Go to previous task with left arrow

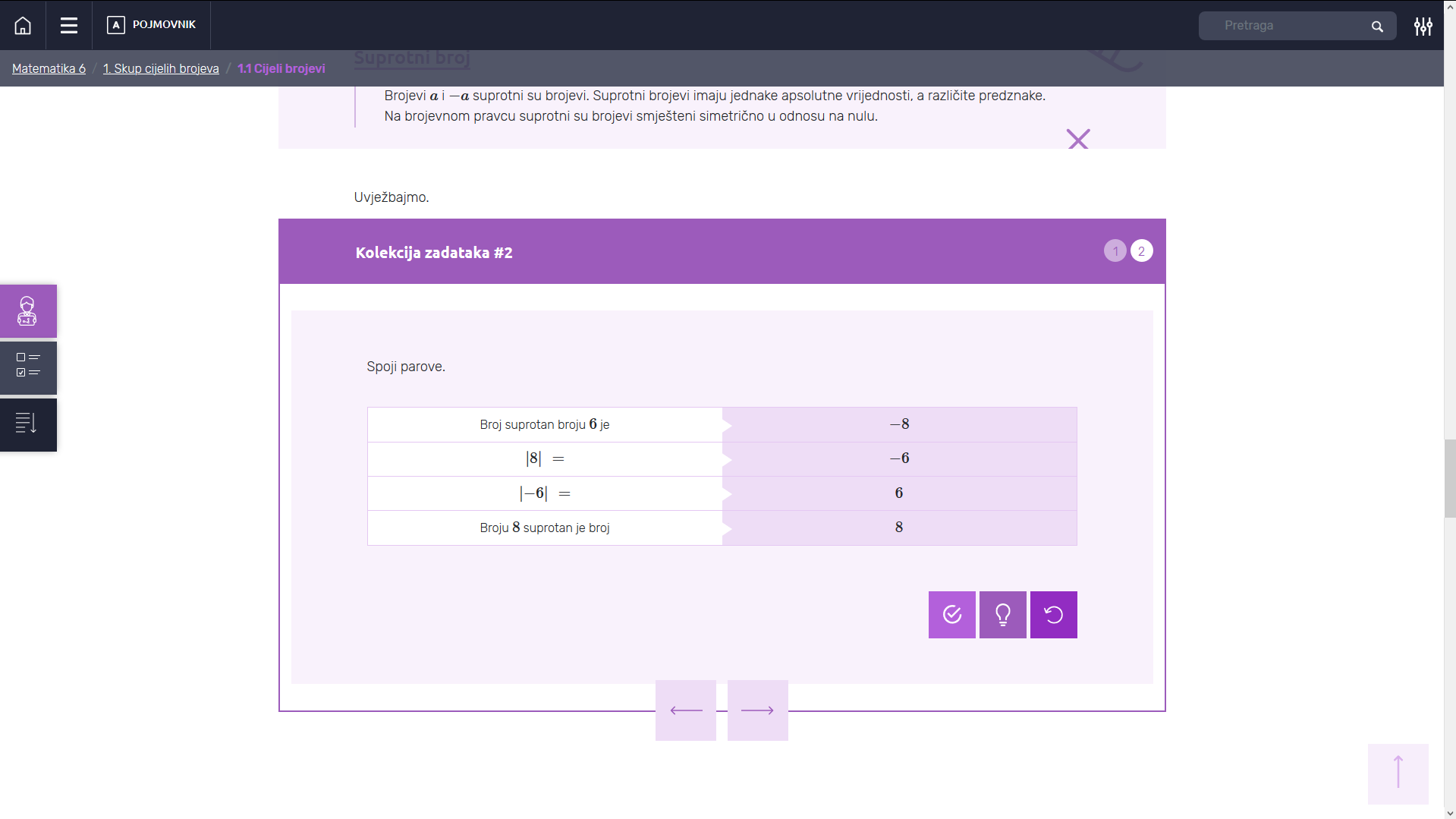pyautogui.click(x=686, y=710)
